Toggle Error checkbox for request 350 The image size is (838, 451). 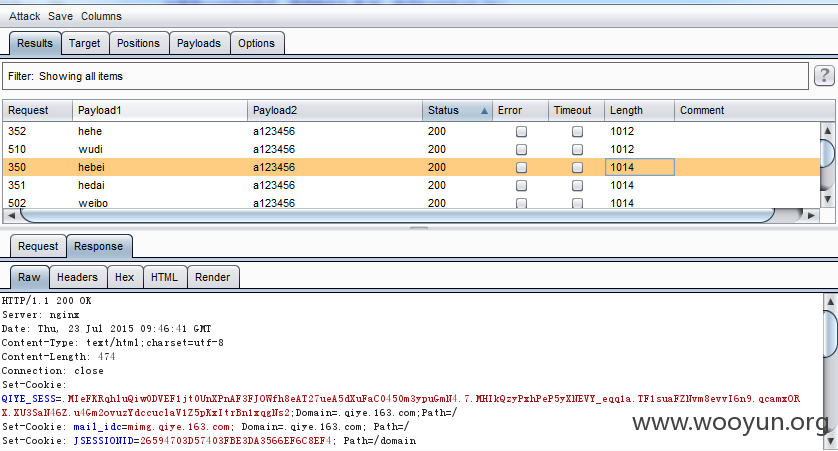click(521, 167)
